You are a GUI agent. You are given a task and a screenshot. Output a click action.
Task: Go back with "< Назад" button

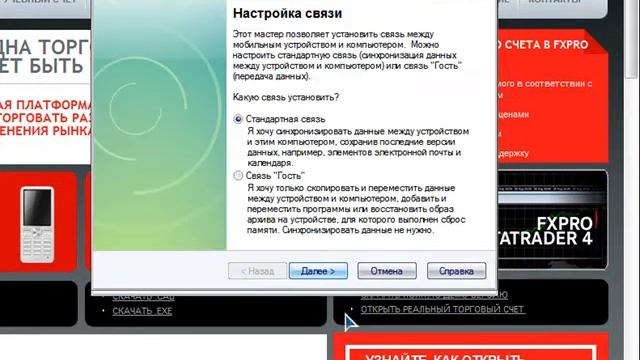point(258,271)
